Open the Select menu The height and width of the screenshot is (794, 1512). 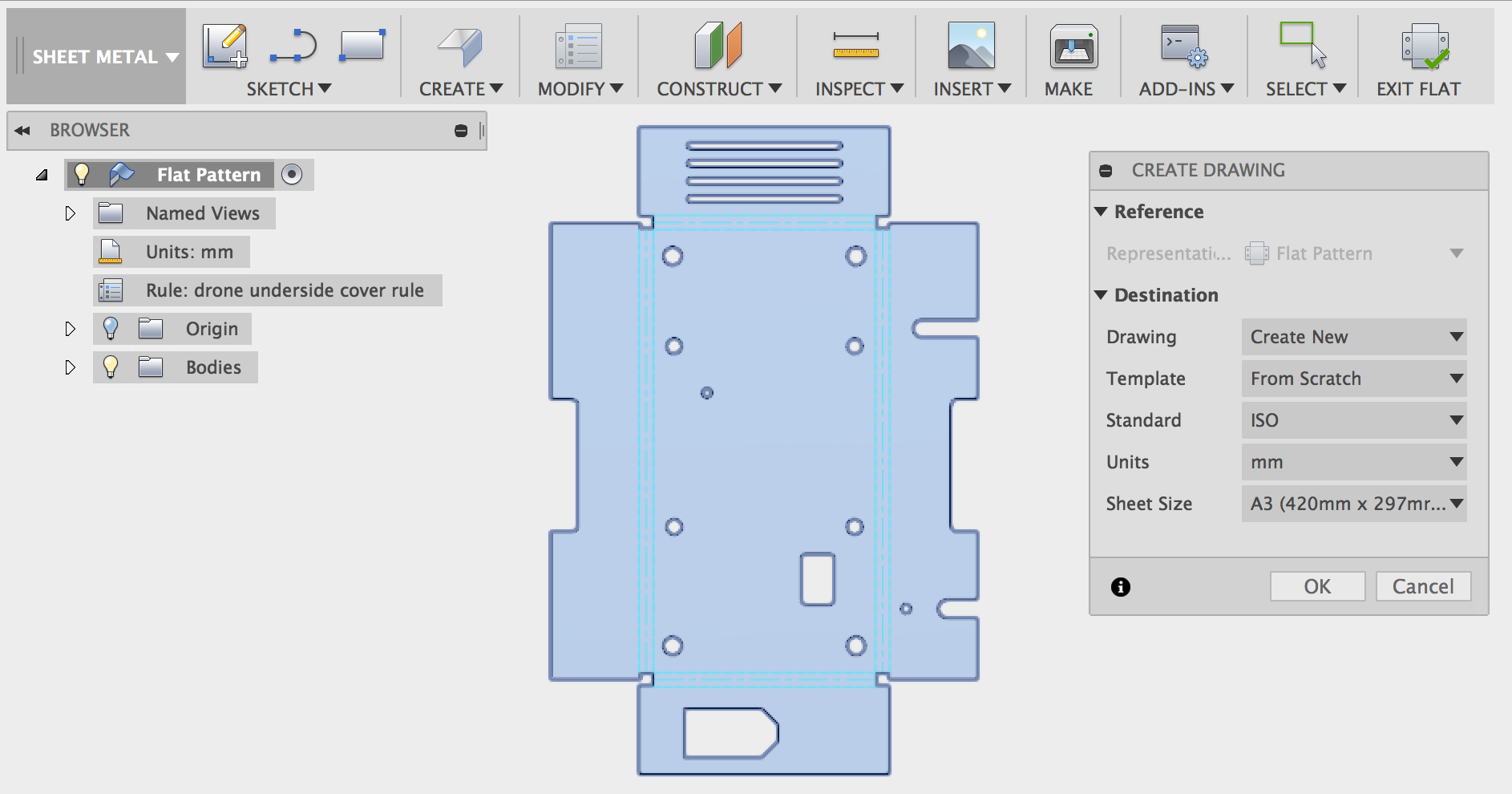[x=1306, y=89]
